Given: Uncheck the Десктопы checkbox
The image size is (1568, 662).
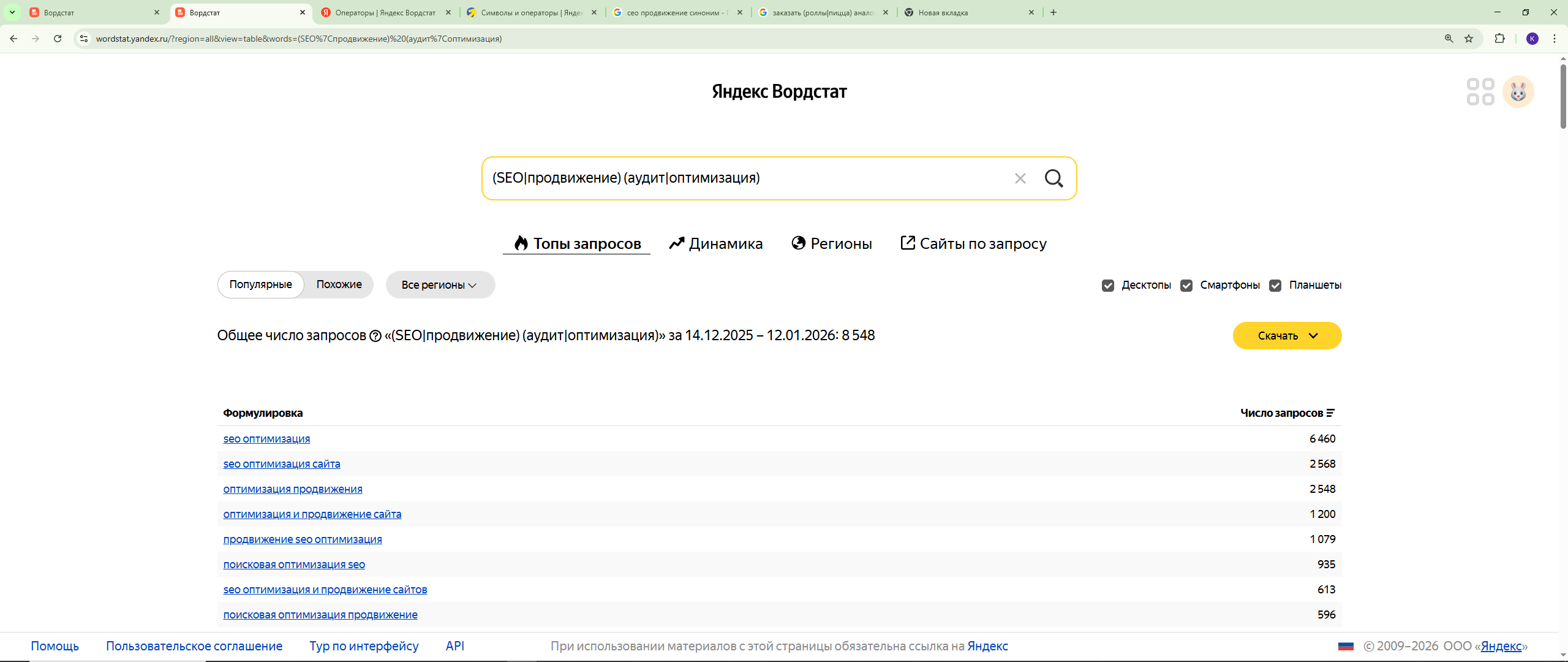Looking at the screenshot, I should pos(1107,286).
